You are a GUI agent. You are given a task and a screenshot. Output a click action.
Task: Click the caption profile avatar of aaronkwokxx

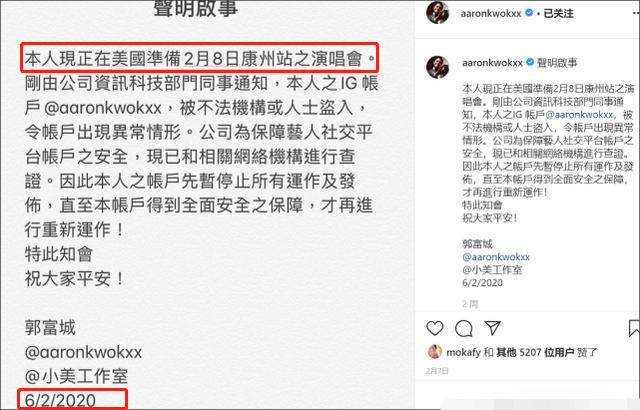point(438,66)
